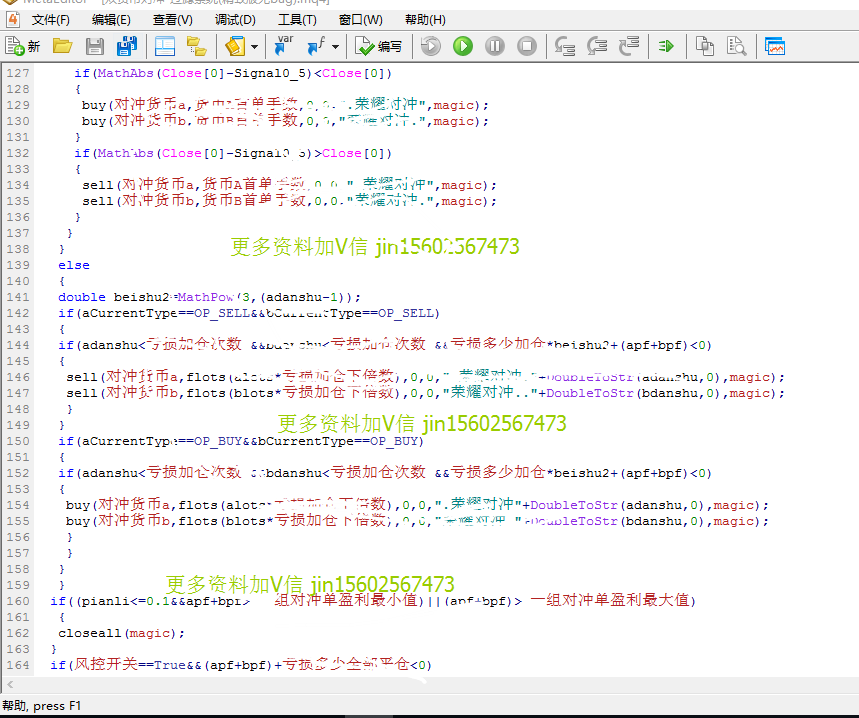Open the 帮助(H) menu
The height and width of the screenshot is (718, 859).
click(425, 20)
